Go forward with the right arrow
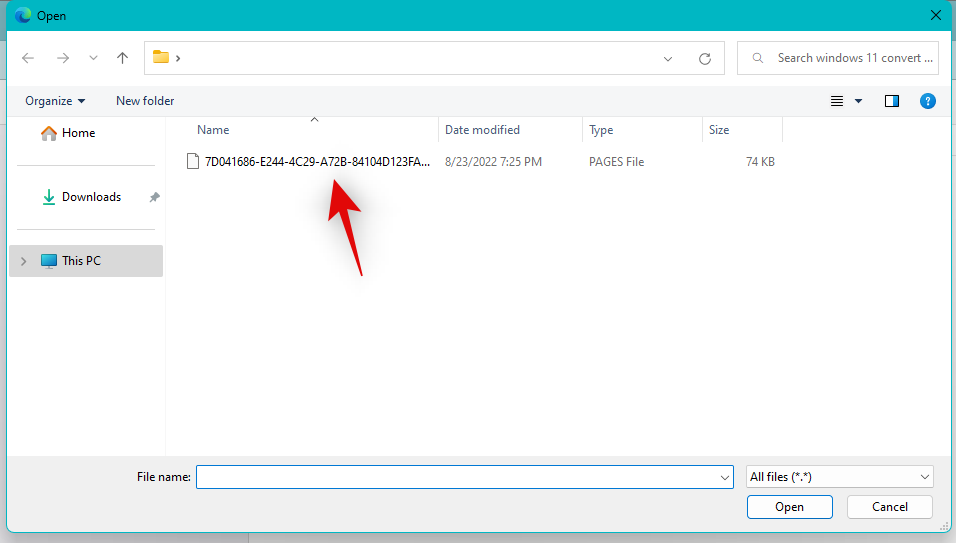This screenshot has width=956, height=543. pos(63,58)
